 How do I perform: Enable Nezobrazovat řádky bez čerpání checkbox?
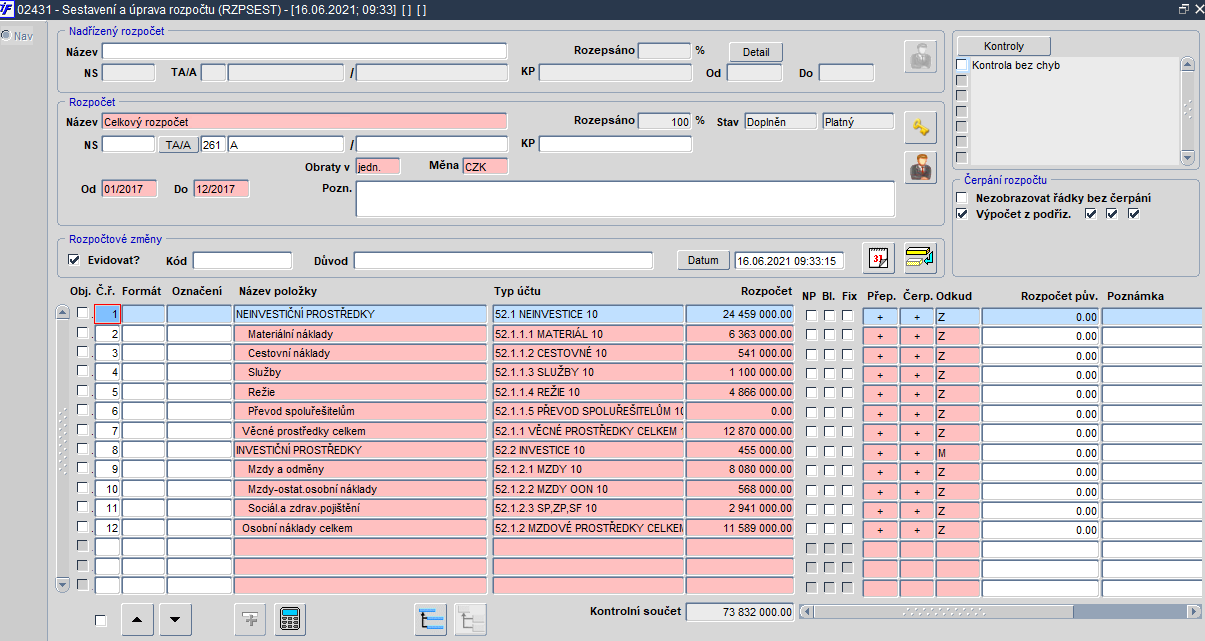coord(962,198)
